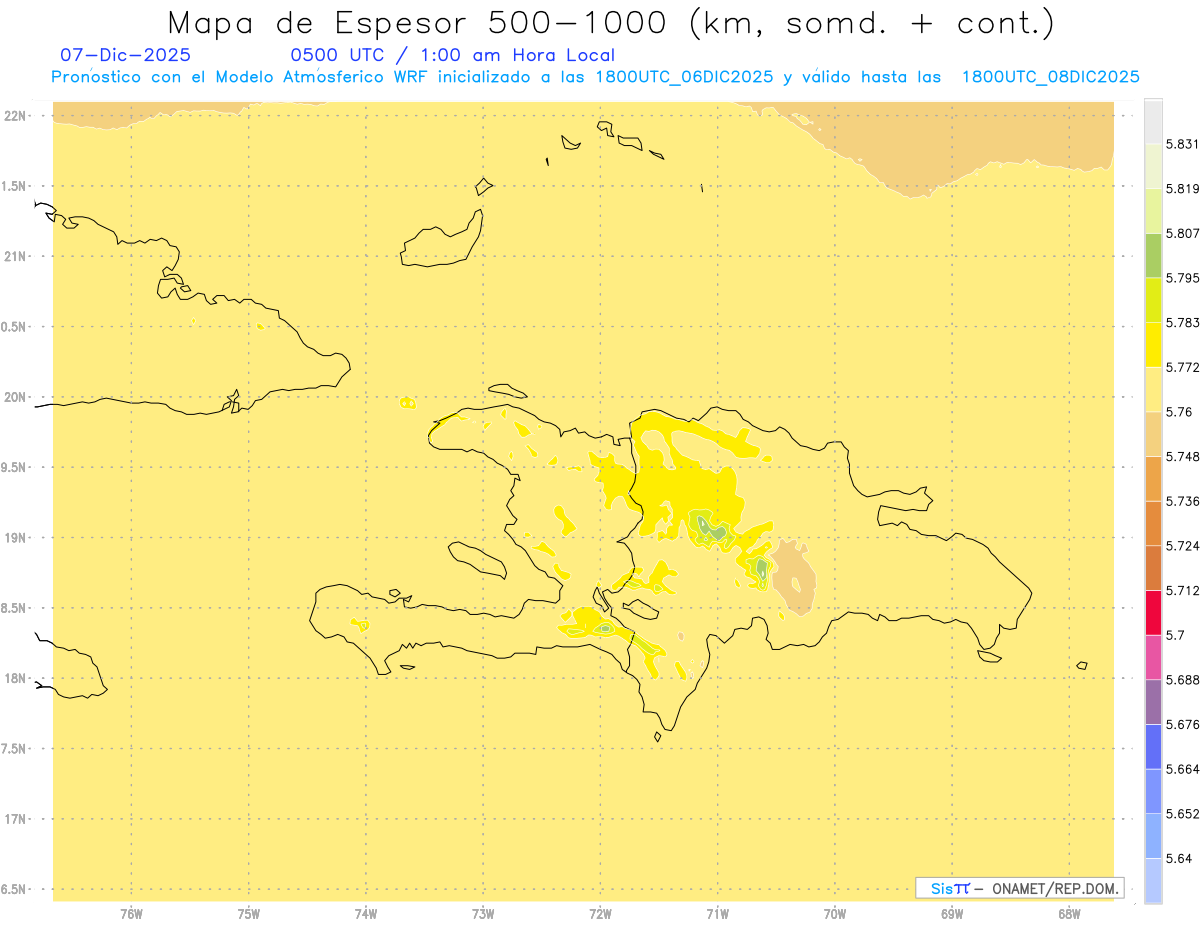The image size is (1200, 927).
Task: Click legend value 5.652
Action: coord(1184,814)
